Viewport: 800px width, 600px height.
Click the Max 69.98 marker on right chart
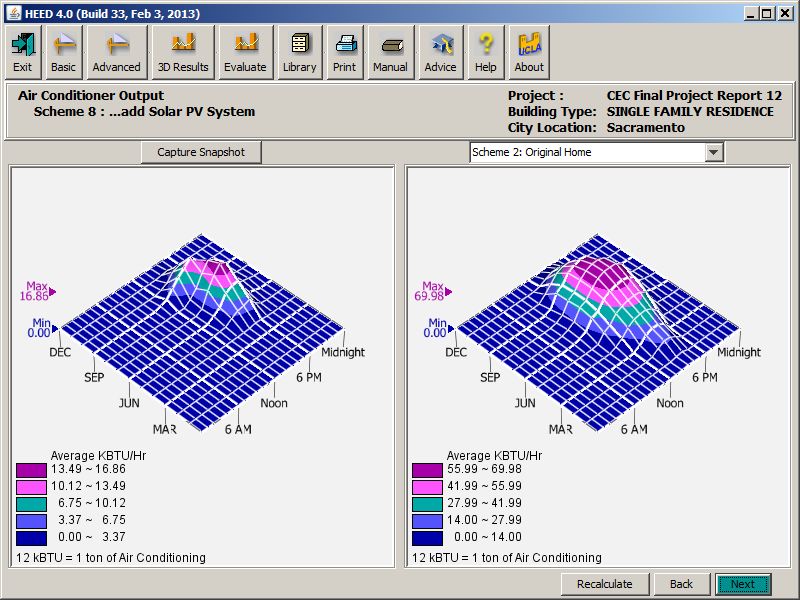(x=433, y=291)
